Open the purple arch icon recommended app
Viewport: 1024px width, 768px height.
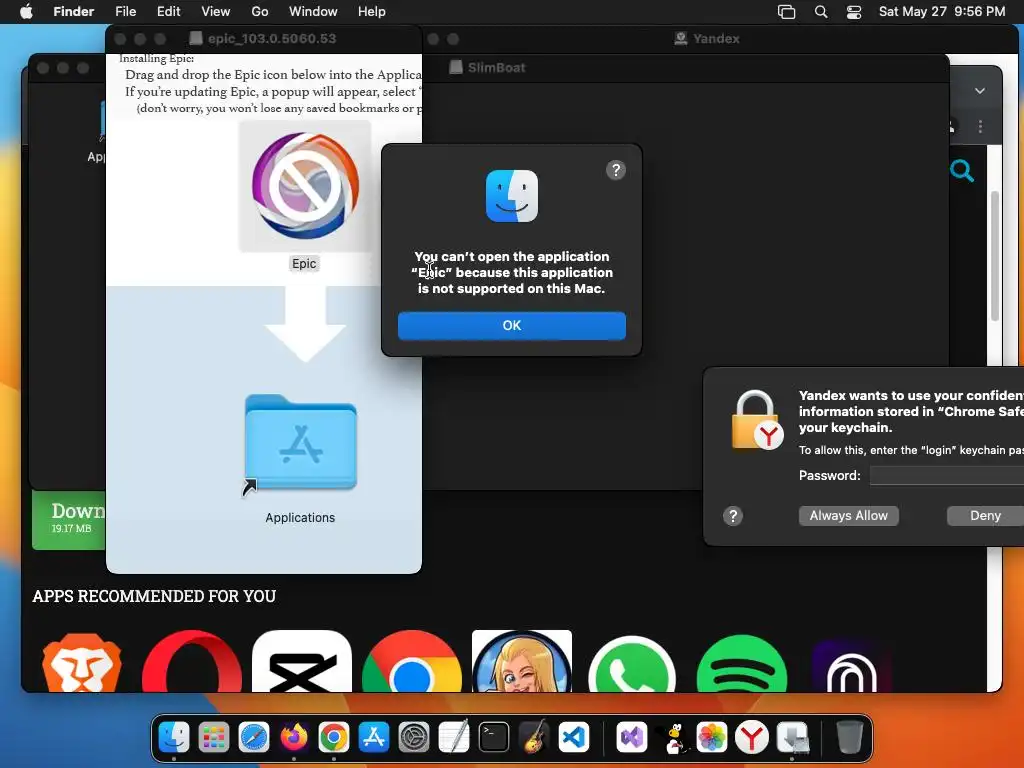point(852,664)
